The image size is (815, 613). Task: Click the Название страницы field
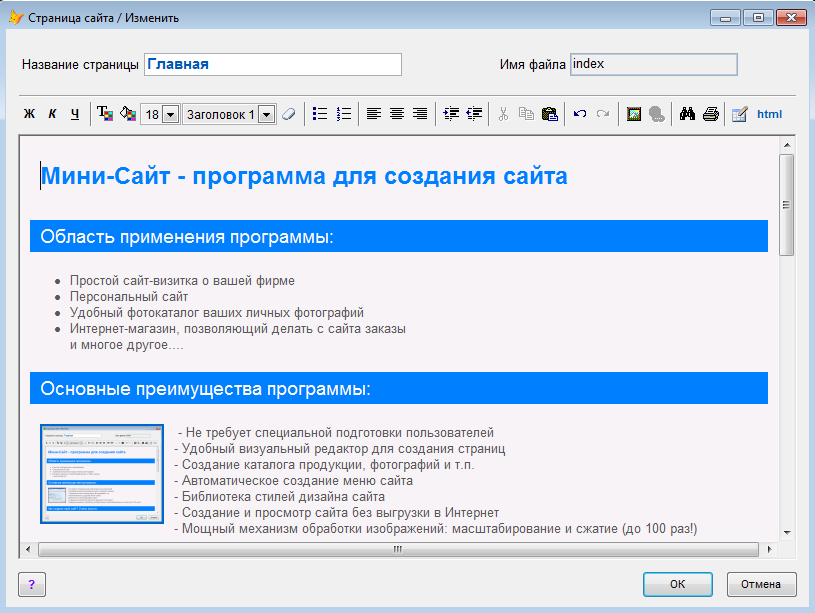(273, 64)
